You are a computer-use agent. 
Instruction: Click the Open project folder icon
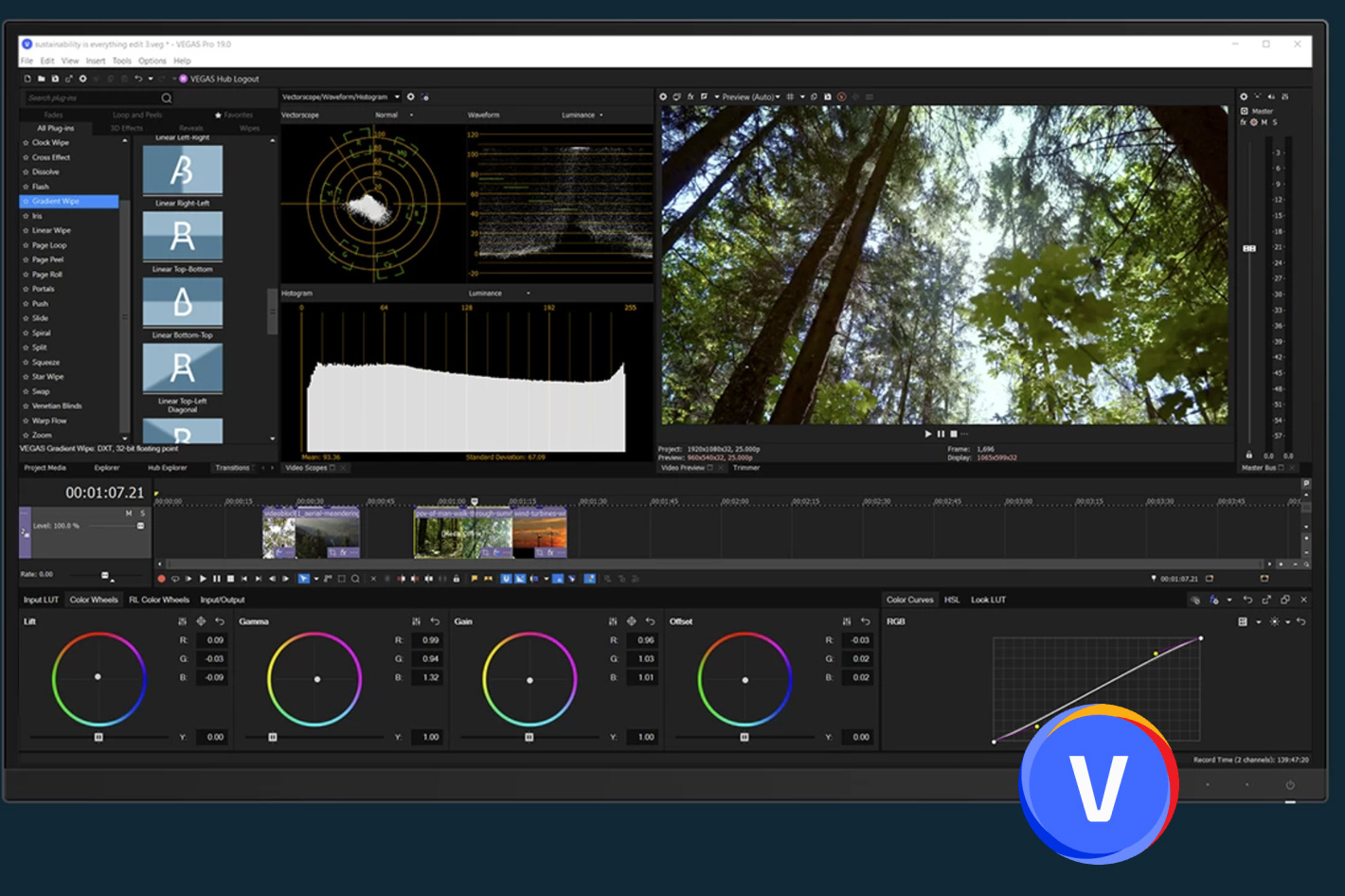41,79
